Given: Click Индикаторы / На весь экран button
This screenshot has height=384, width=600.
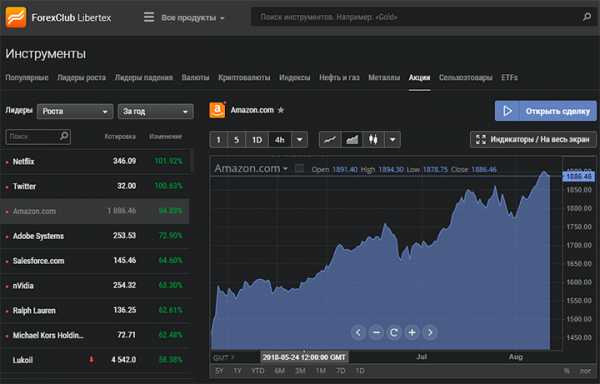Looking at the screenshot, I should [x=533, y=140].
